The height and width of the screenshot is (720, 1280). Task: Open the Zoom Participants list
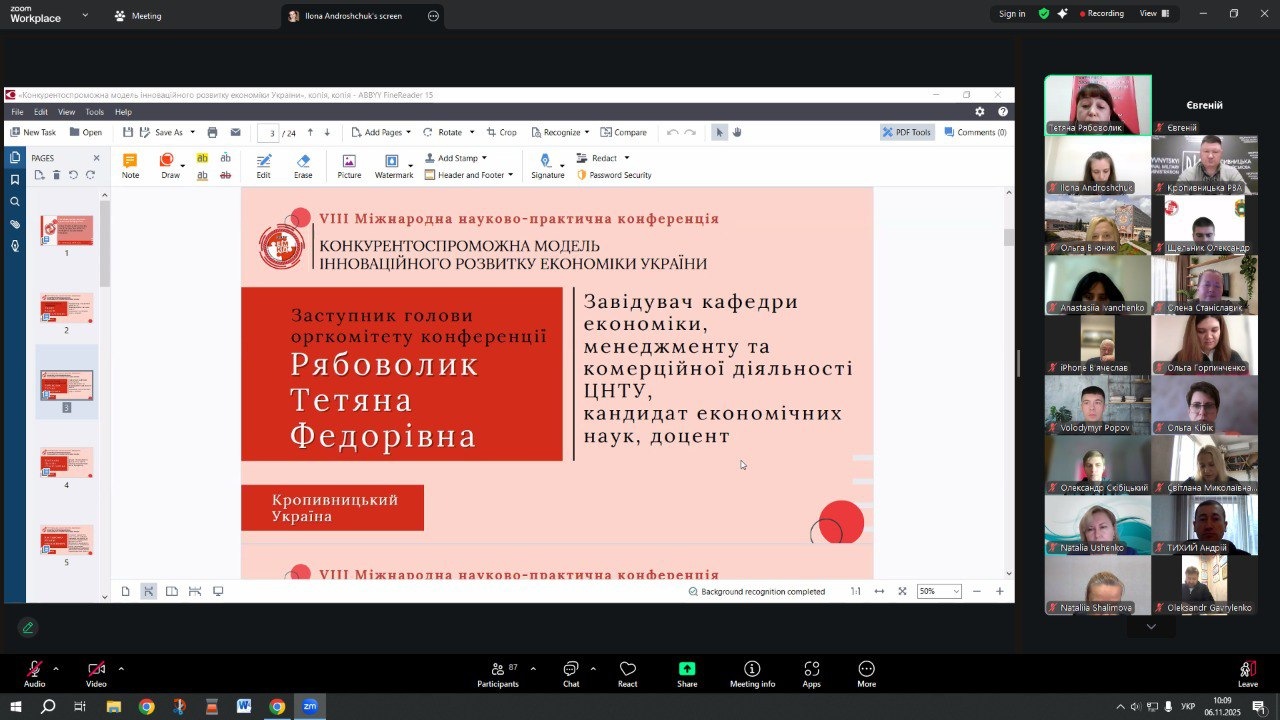pos(498,674)
